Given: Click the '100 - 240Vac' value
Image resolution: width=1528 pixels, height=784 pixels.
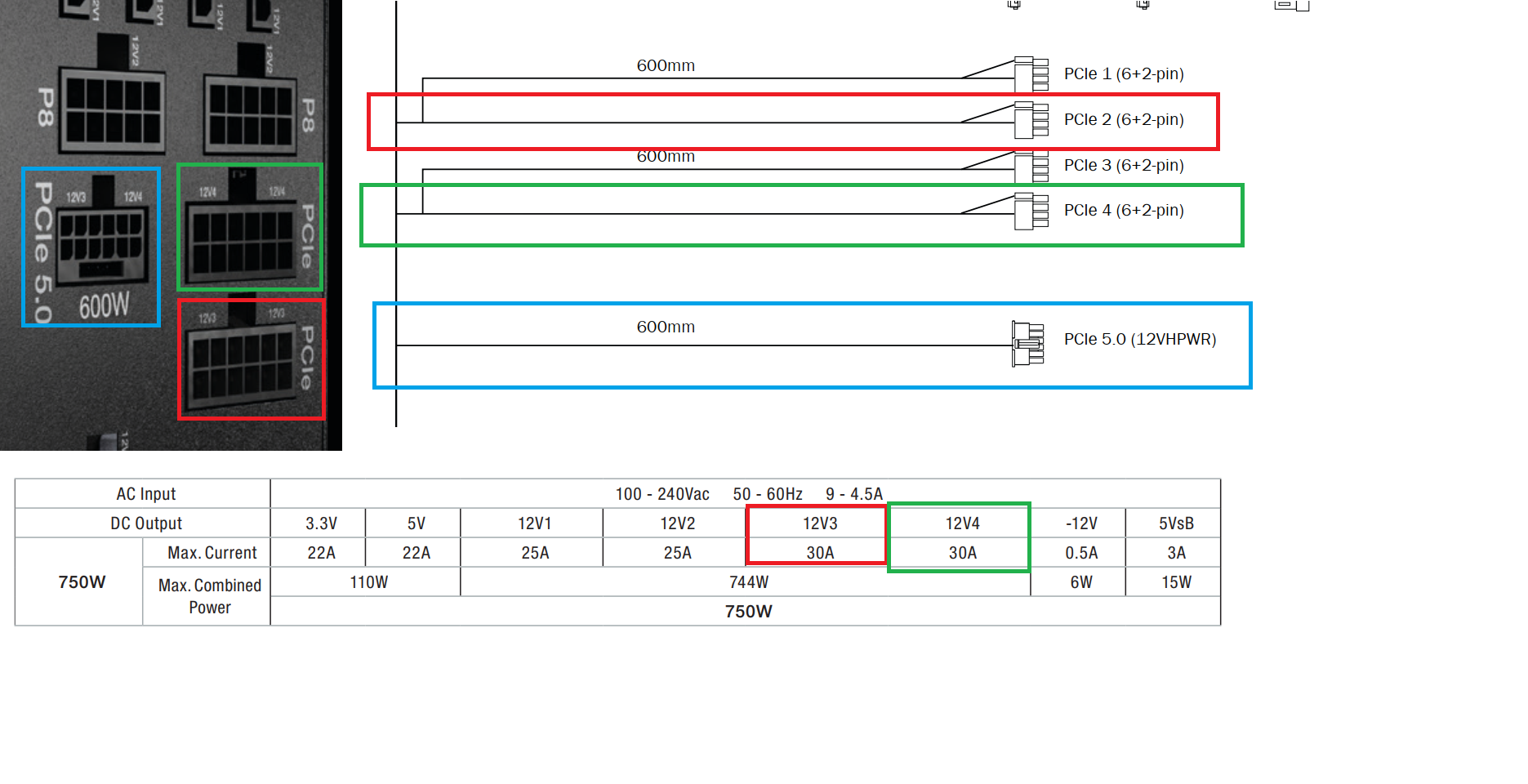Looking at the screenshot, I should 662,494.
